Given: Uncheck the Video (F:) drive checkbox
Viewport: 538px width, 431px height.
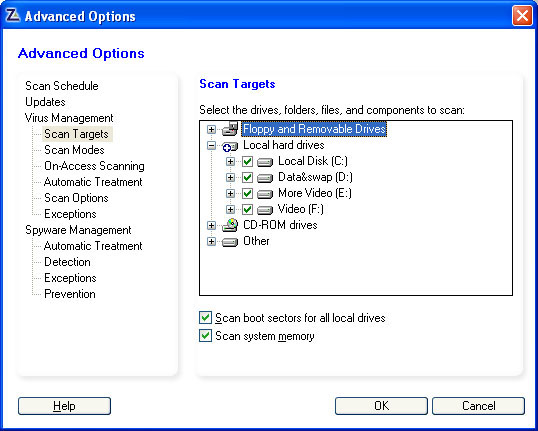Looking at the screenshot, I should click(x=247, y=209).
